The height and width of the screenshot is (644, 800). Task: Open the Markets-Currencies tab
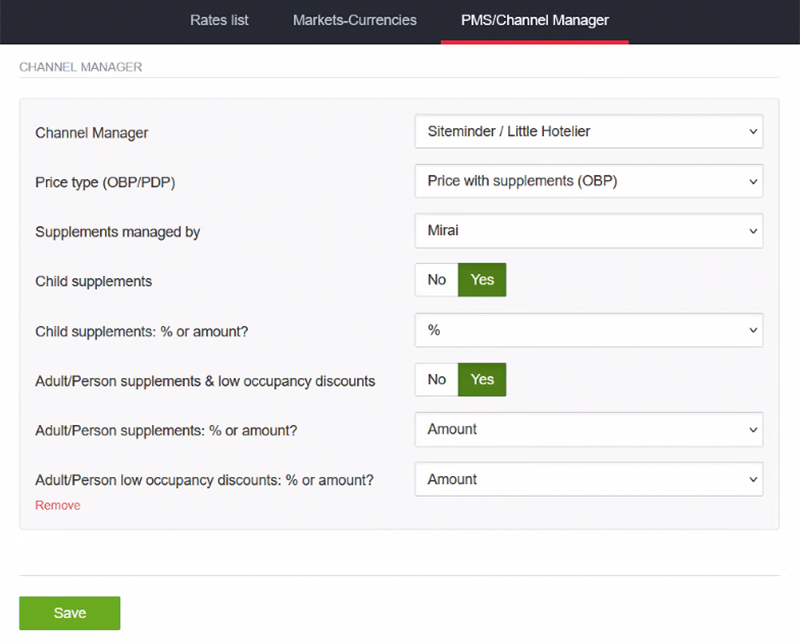point(354,20)
